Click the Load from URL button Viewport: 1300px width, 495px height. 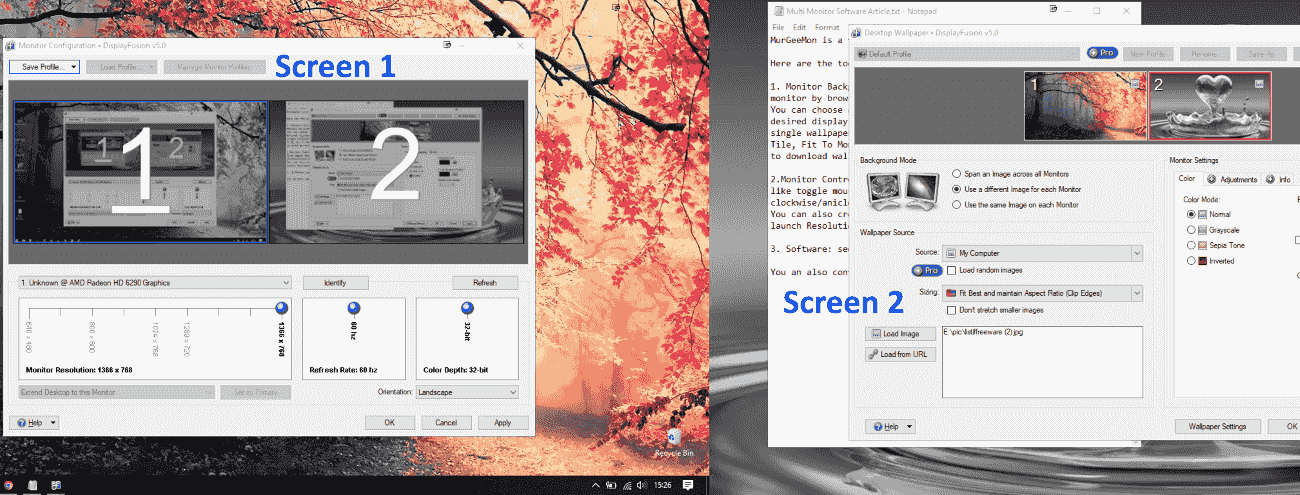[x=901, y=354]
